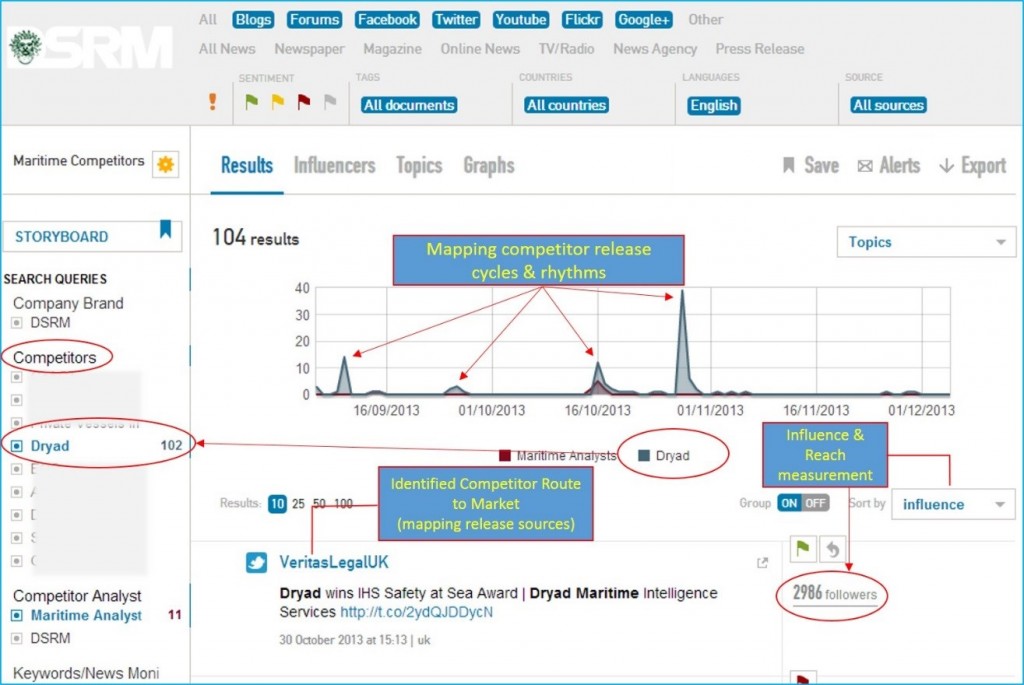
Task: Select the Newspaper category
Action: click(x=310, y=49)
